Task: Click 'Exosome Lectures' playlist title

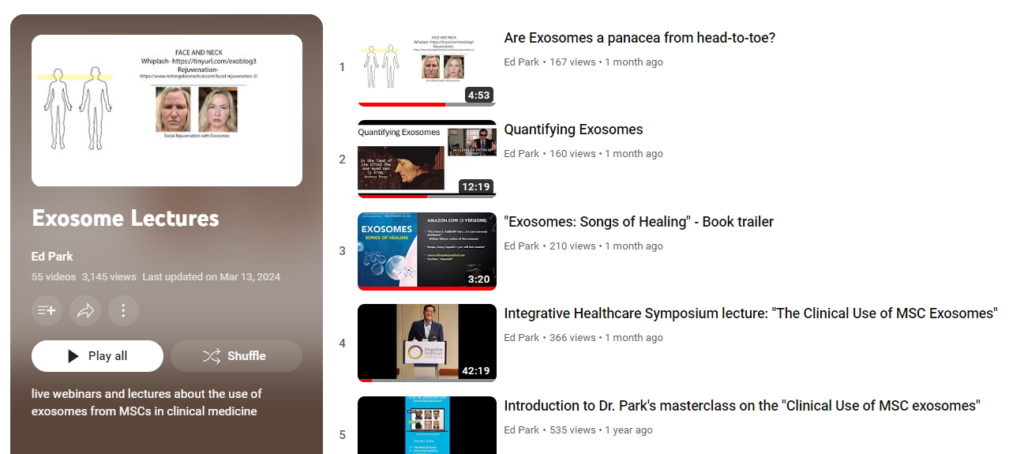Action: tap(125, 218)
